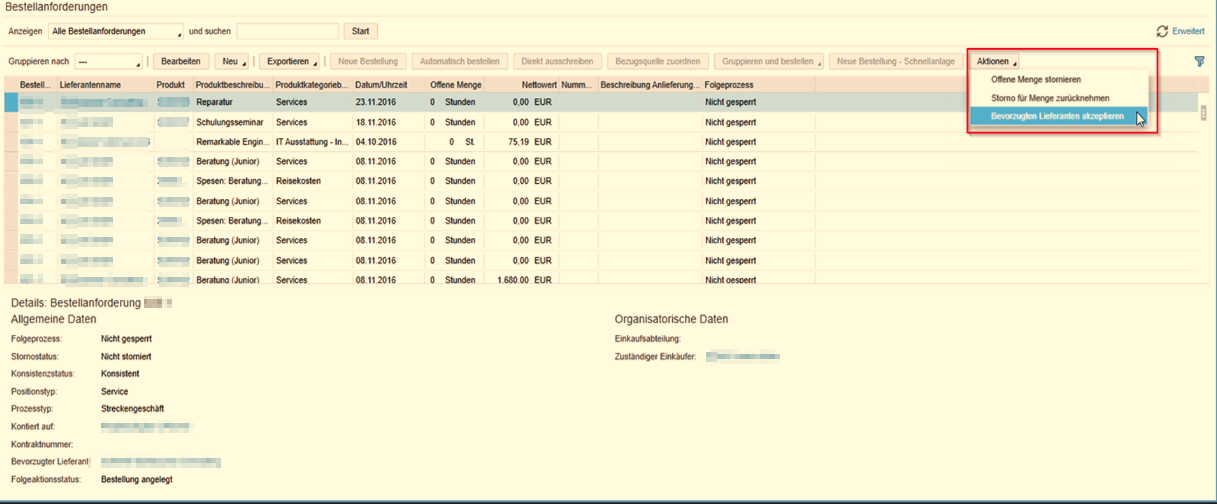Click the IT Ausstattung category cell

312,142
